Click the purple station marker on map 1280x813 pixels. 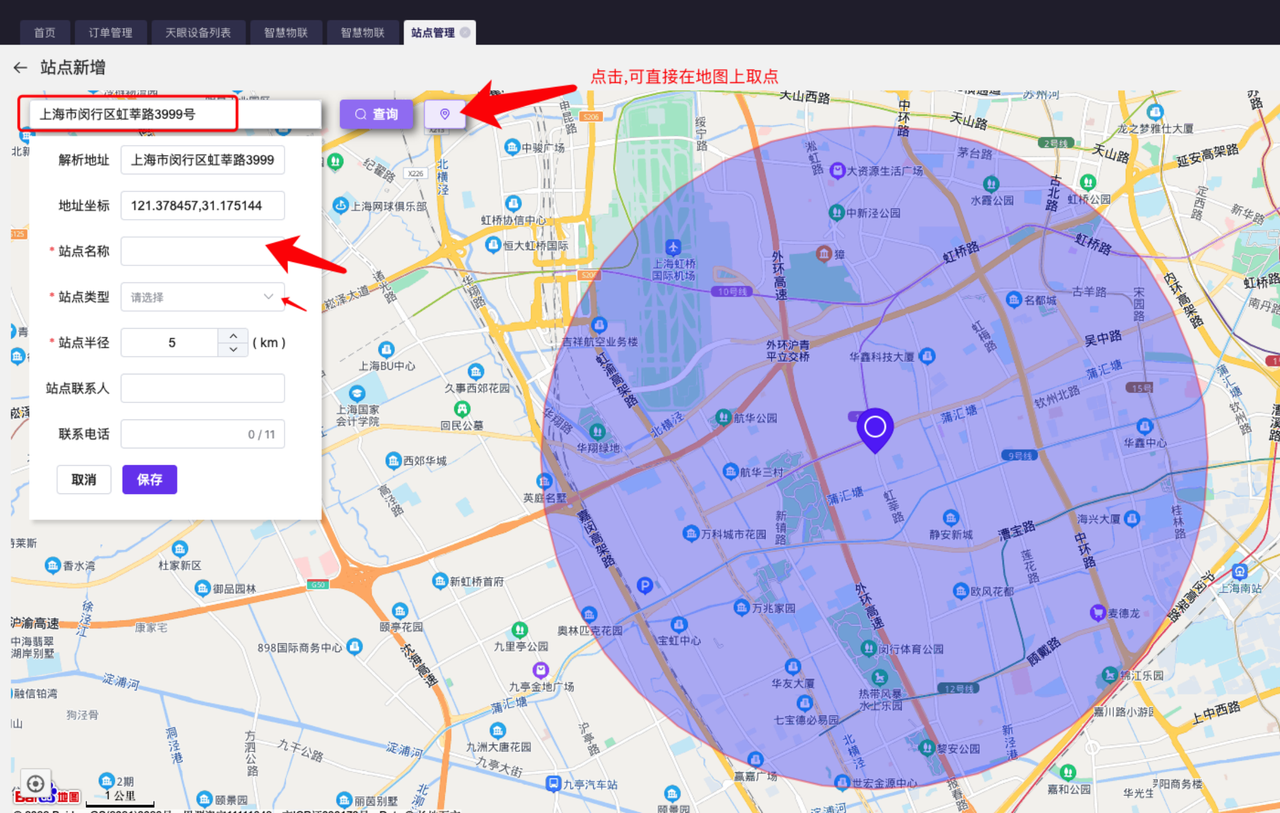[x=875, y=430]
